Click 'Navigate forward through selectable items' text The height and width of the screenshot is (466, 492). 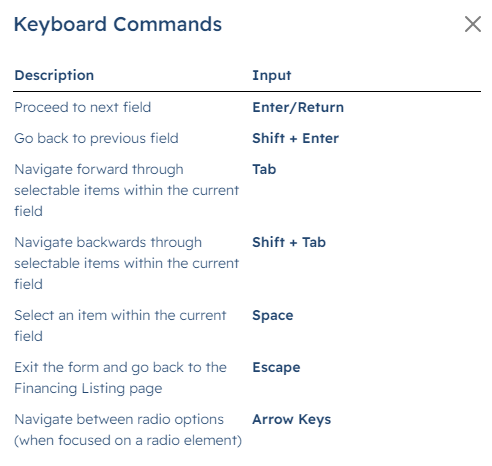[127, 190]
